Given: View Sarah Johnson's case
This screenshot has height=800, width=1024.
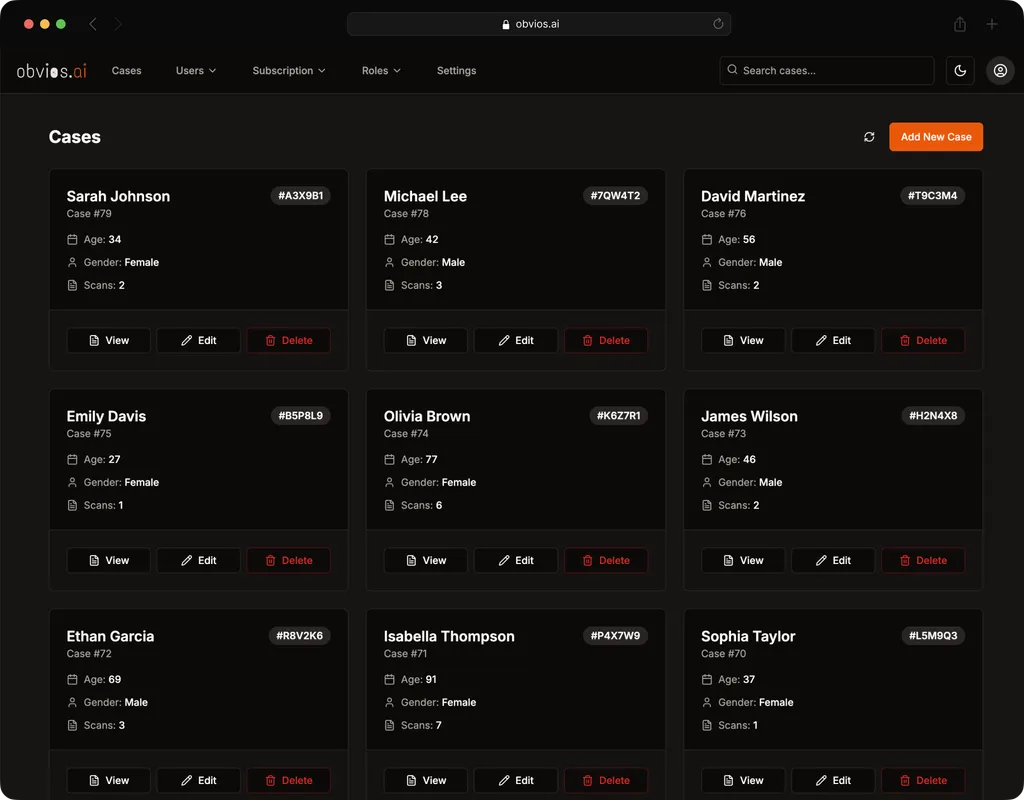Looking at the screenshot, I should coord(109,341).
